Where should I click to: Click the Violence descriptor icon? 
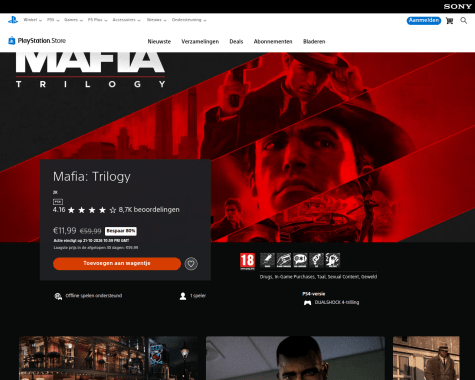(333, 260)
